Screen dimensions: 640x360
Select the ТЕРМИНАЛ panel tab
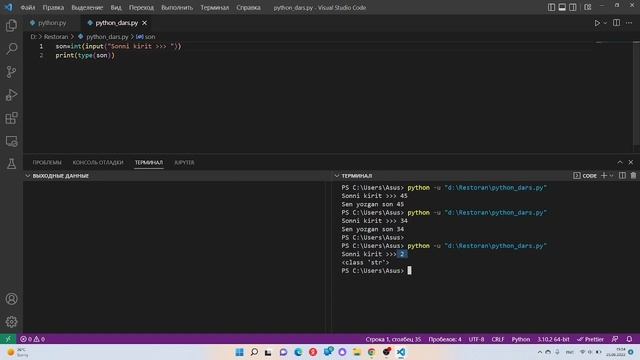pyautogui.click(x=149, y=162)
